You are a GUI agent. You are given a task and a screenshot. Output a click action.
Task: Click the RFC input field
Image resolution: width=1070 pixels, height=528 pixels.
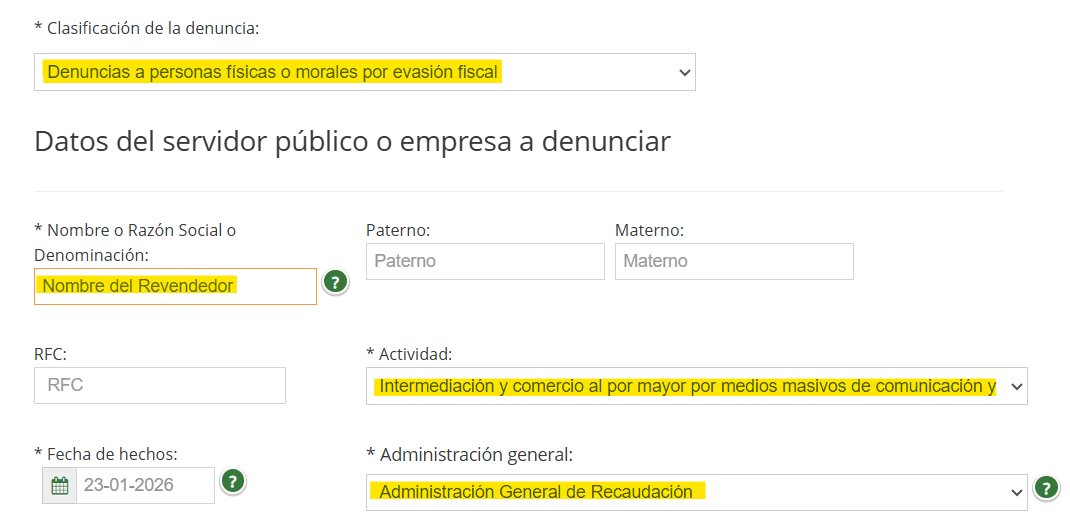tap(160, 385)
